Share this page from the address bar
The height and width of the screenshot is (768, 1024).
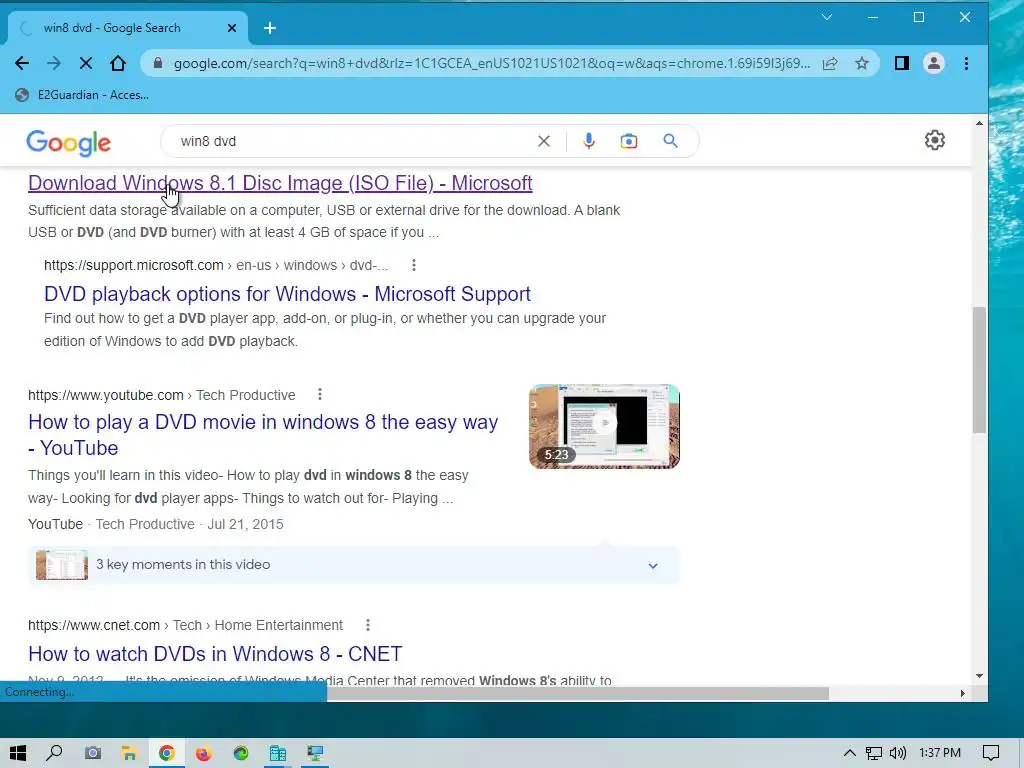tap(830, 63)
